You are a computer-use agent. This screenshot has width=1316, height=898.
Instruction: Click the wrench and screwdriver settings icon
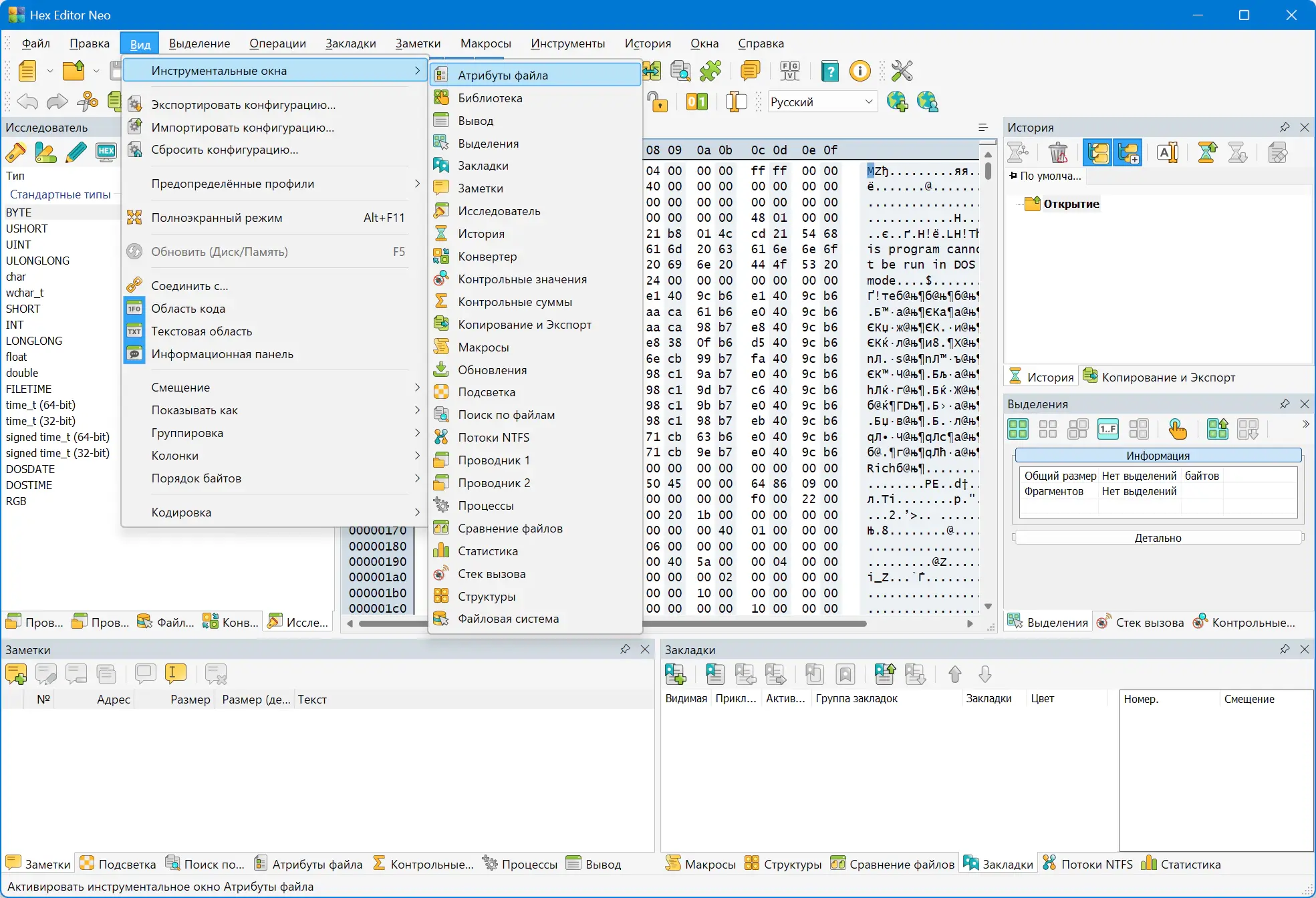pos(902,71)
